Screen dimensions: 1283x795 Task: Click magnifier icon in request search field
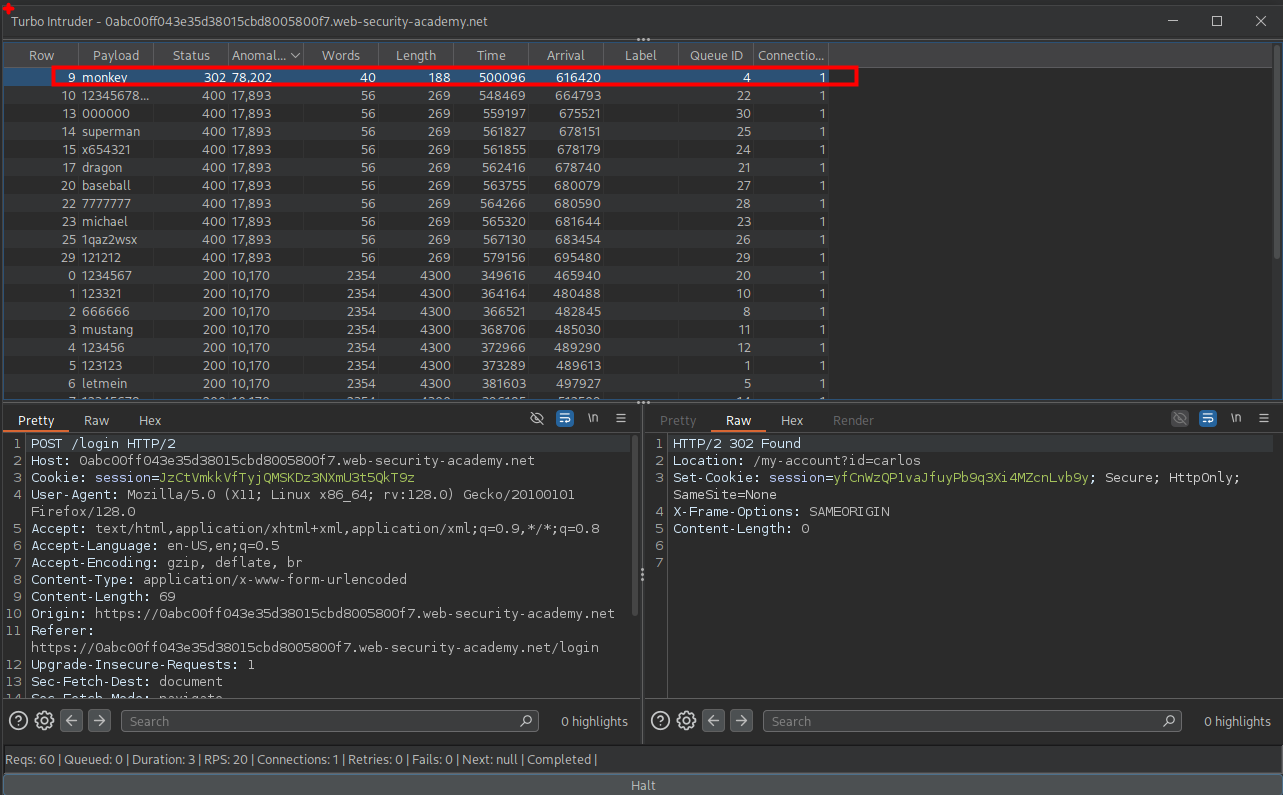pyautogui.click(x=526, y=721)
